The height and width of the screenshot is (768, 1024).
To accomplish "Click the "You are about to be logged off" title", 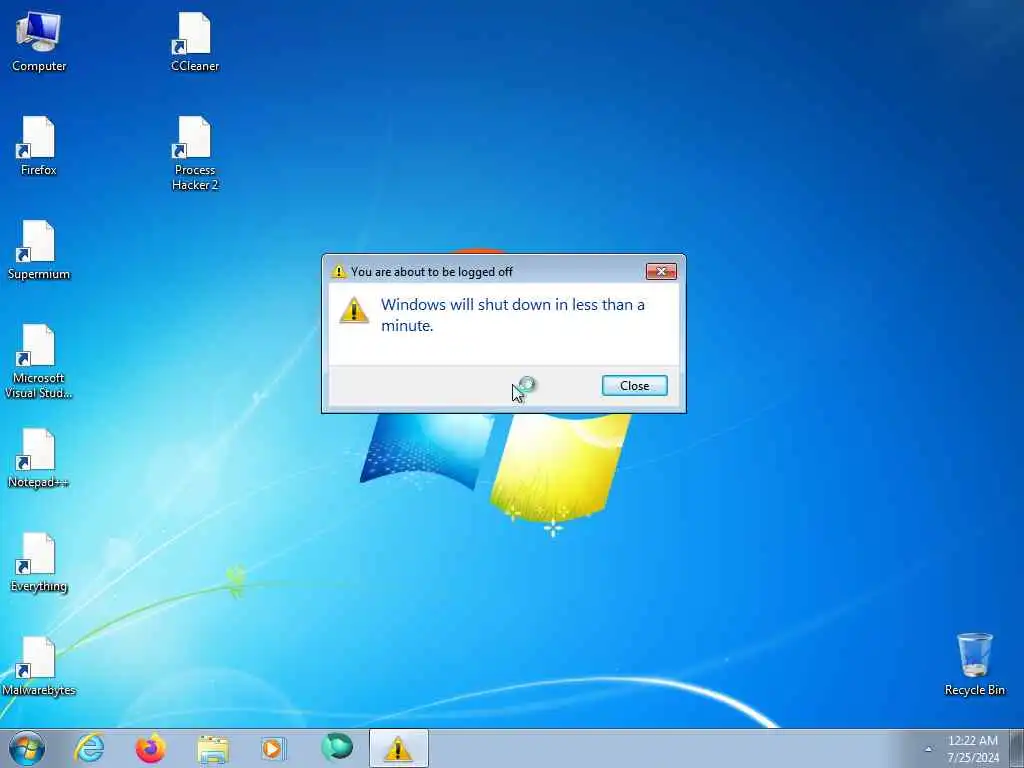I will pos(432,272).
